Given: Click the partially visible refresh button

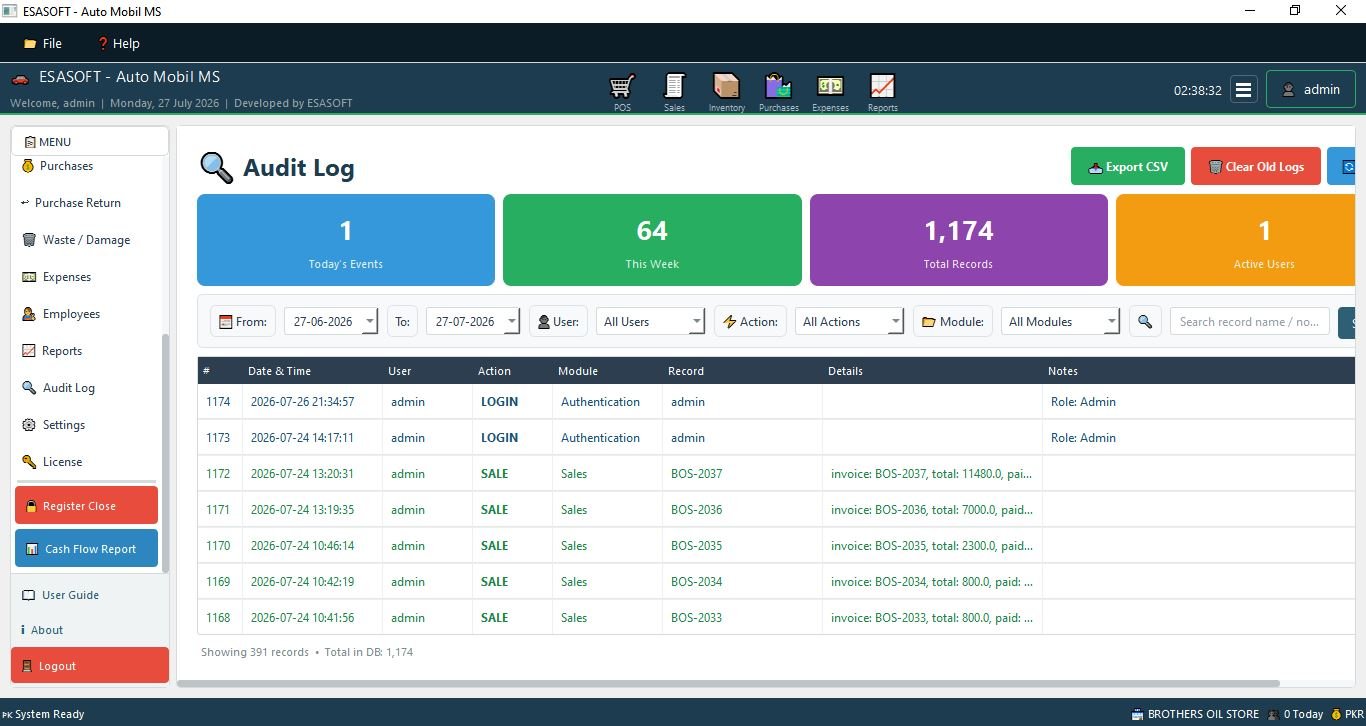Looking at the screenshot, I should (1341, 166).
